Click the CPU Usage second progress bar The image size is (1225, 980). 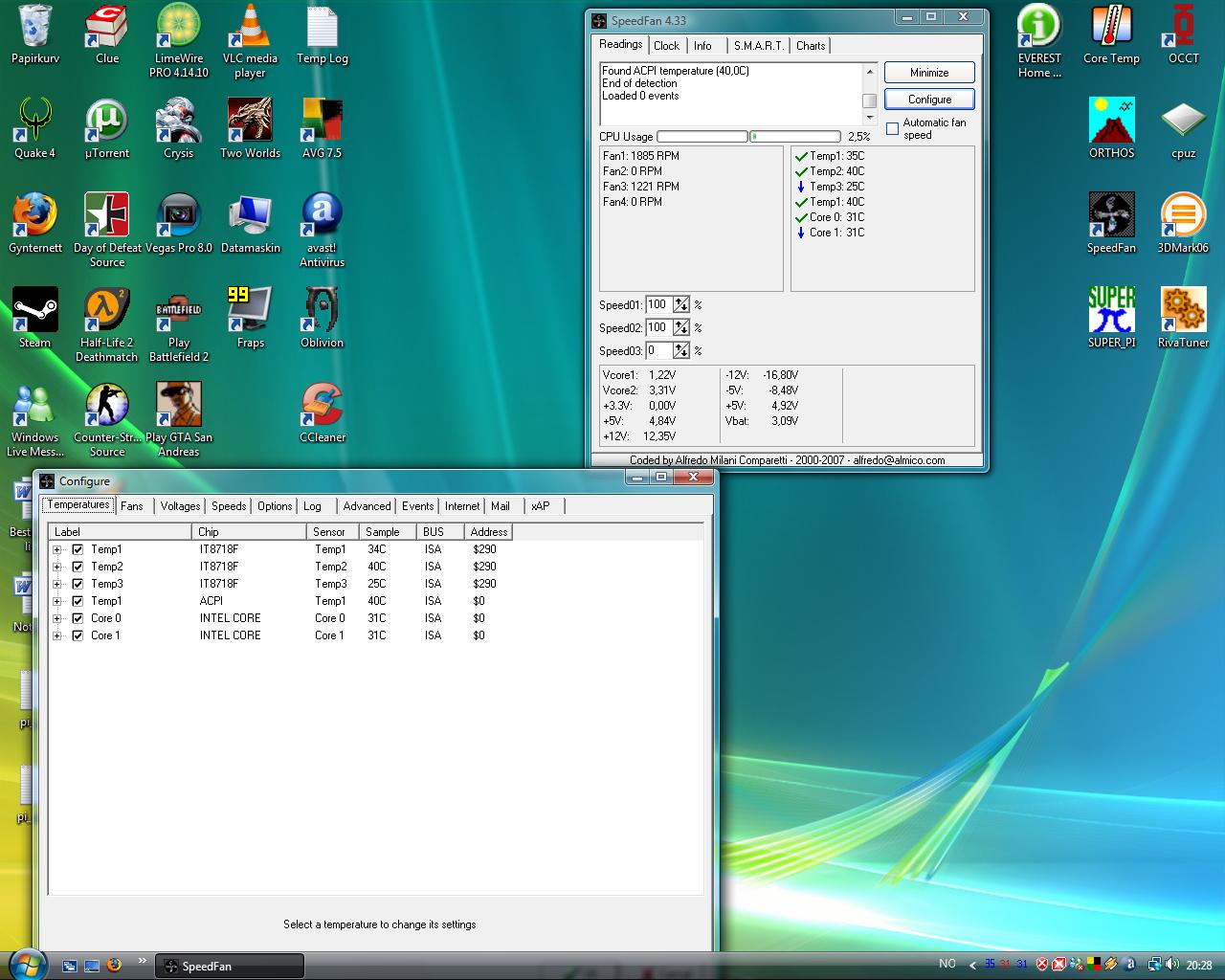[x=794, y=137]
